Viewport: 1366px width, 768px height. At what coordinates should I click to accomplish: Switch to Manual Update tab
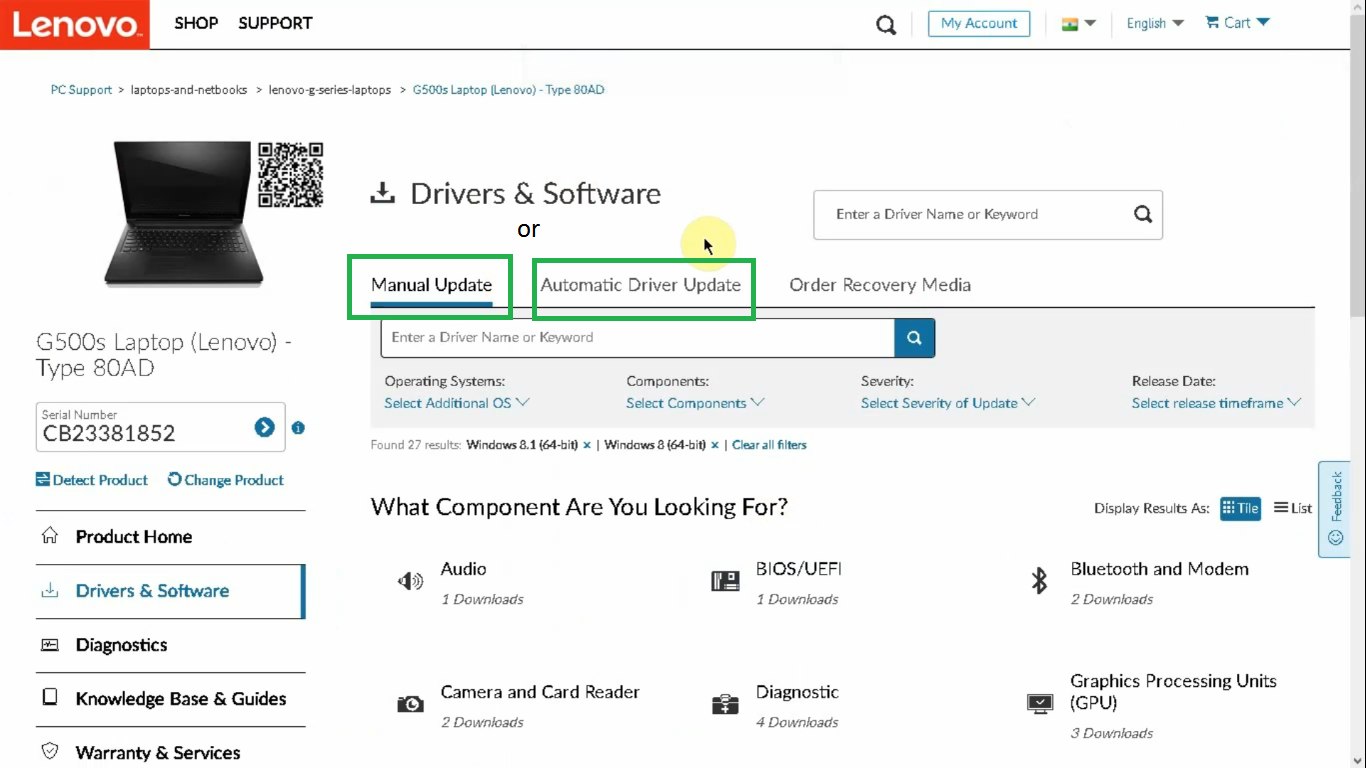click(431, 285)
